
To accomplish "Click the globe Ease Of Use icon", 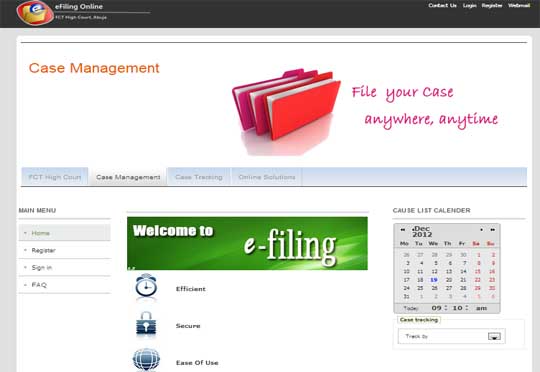I will (146, 360).
